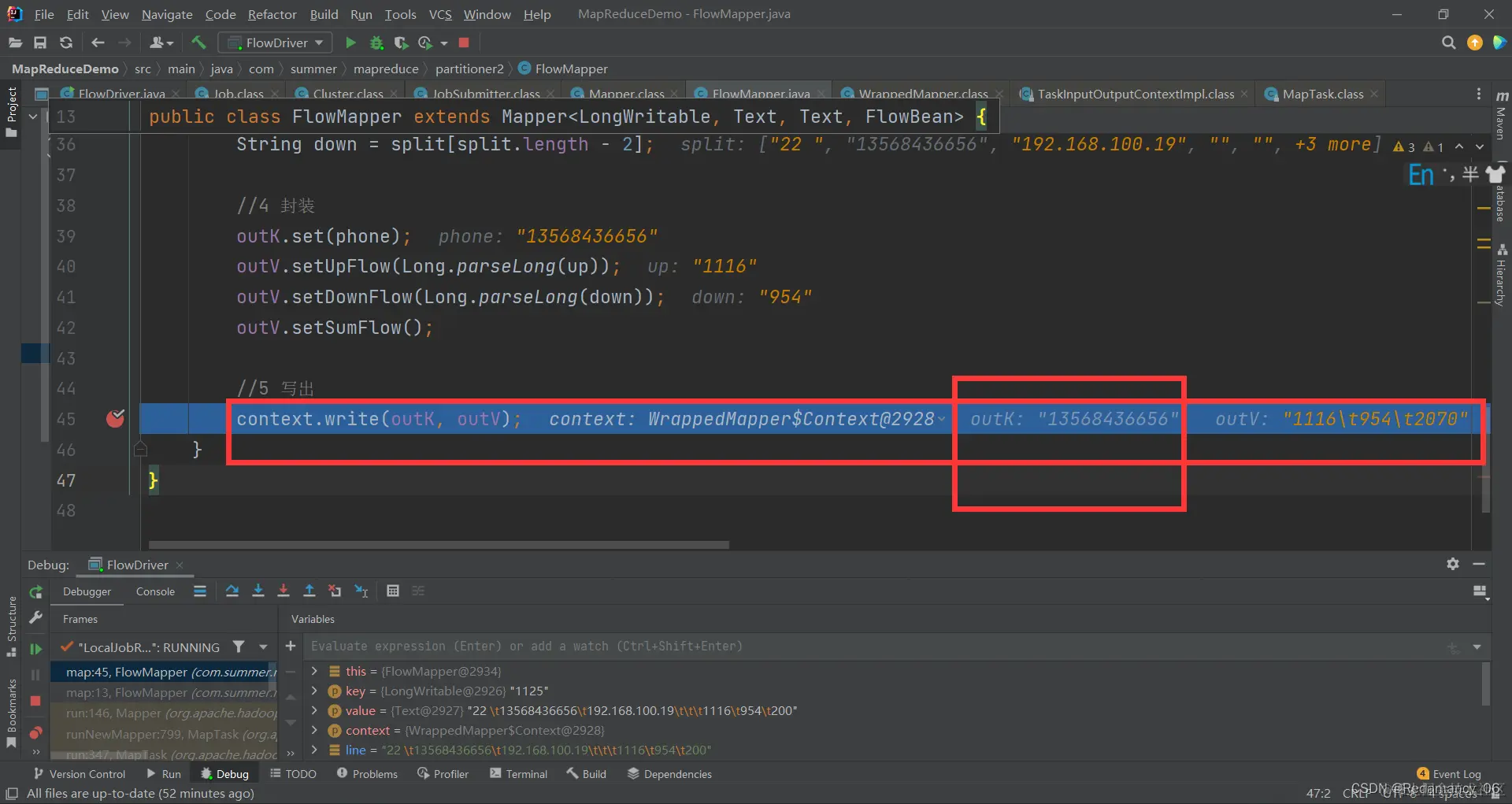Click the Step Over debugger icon
The width and height of the screenshot is (1512, 804).
click(x=232, y=591)
